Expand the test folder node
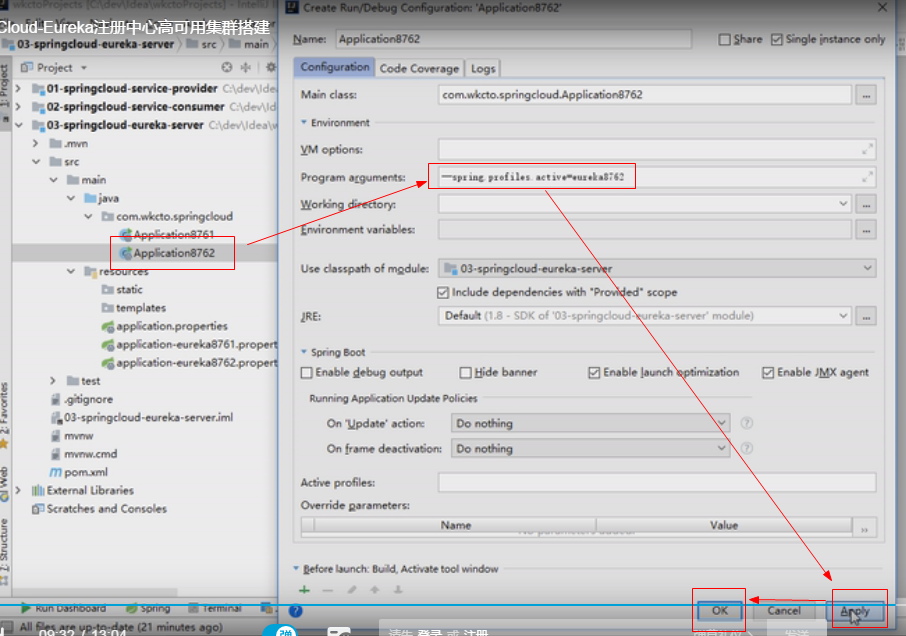The width and height of the screenshot is (906, 636). pos(53,381)
